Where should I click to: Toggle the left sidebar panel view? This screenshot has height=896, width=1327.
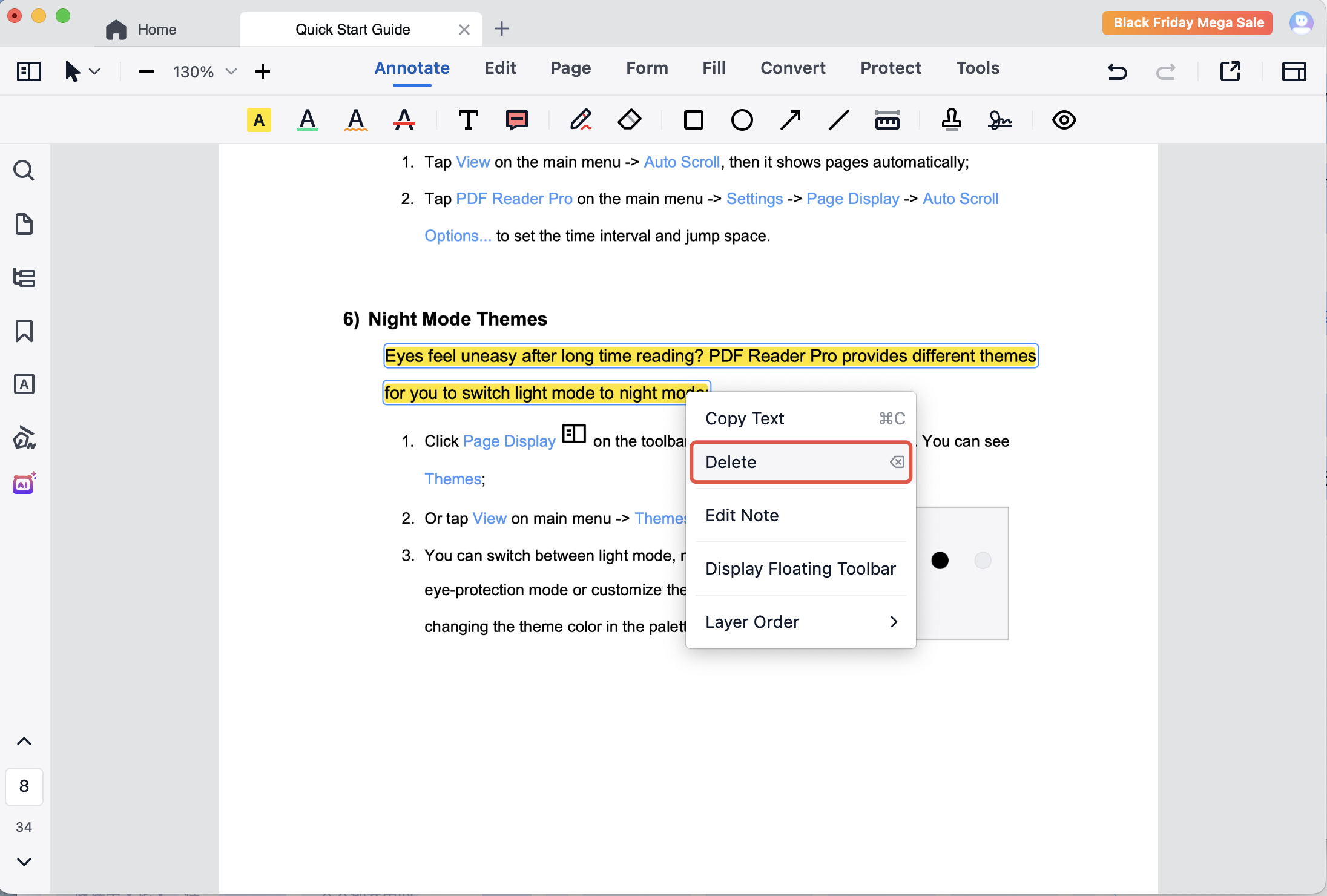pyautogui.click(x=28, y=71)
